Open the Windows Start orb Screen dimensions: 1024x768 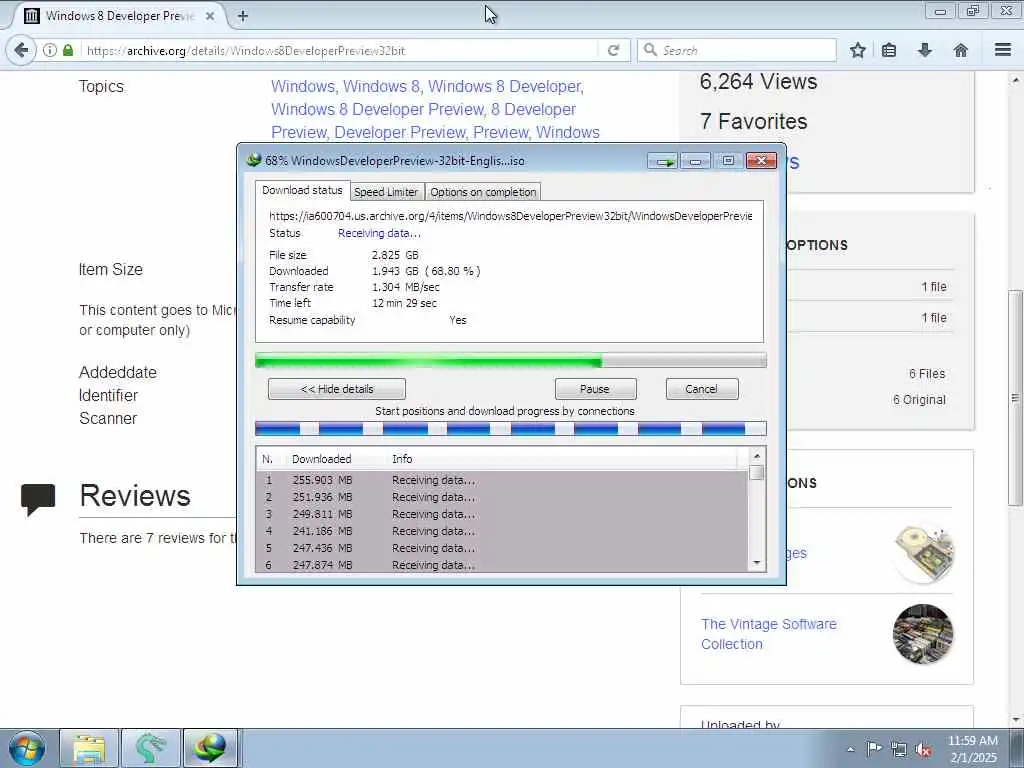point(27,748)
